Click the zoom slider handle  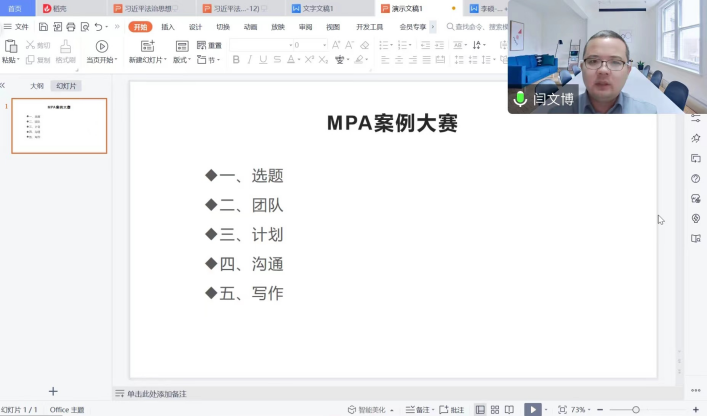636,410
